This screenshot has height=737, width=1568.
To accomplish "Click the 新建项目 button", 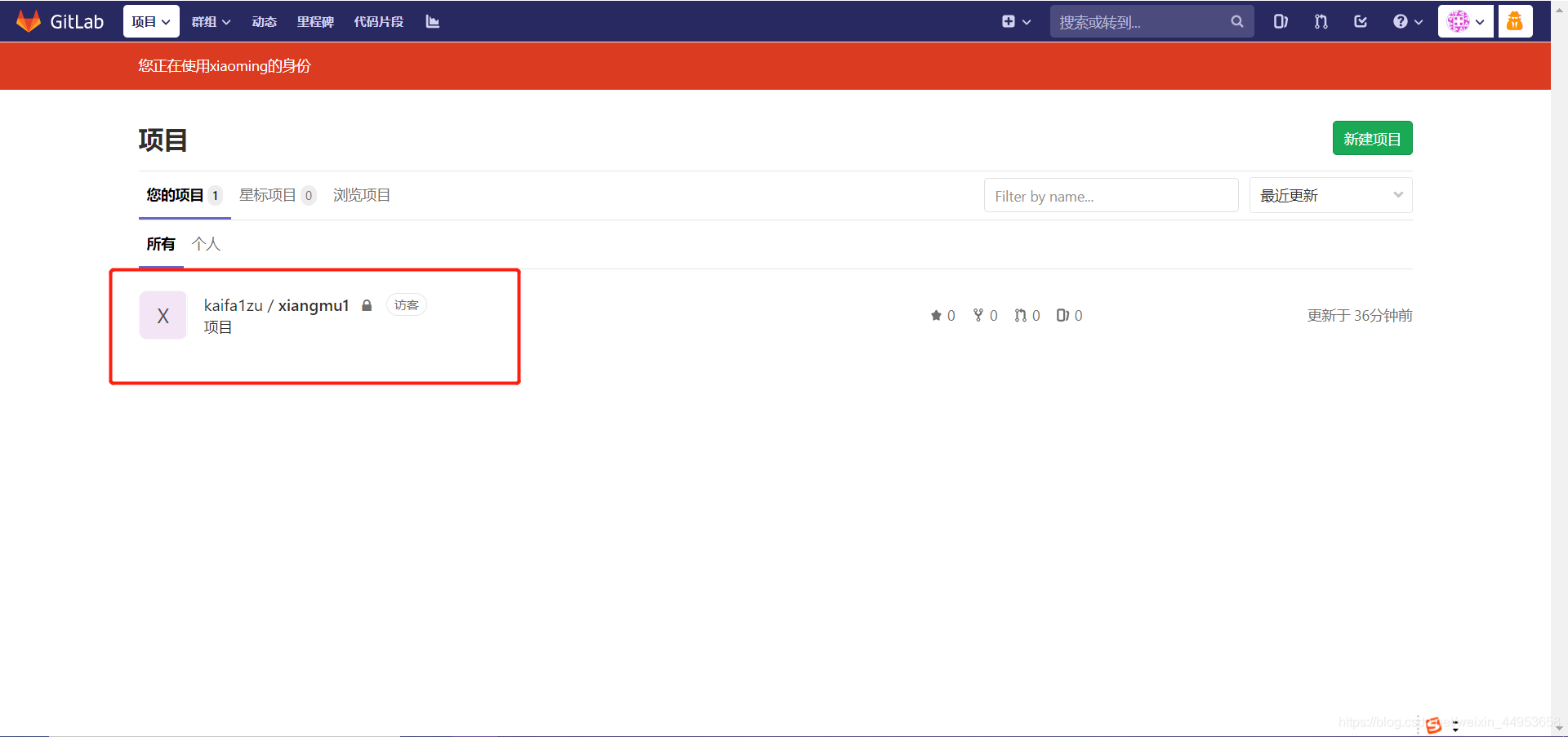I will (1372, 139).
